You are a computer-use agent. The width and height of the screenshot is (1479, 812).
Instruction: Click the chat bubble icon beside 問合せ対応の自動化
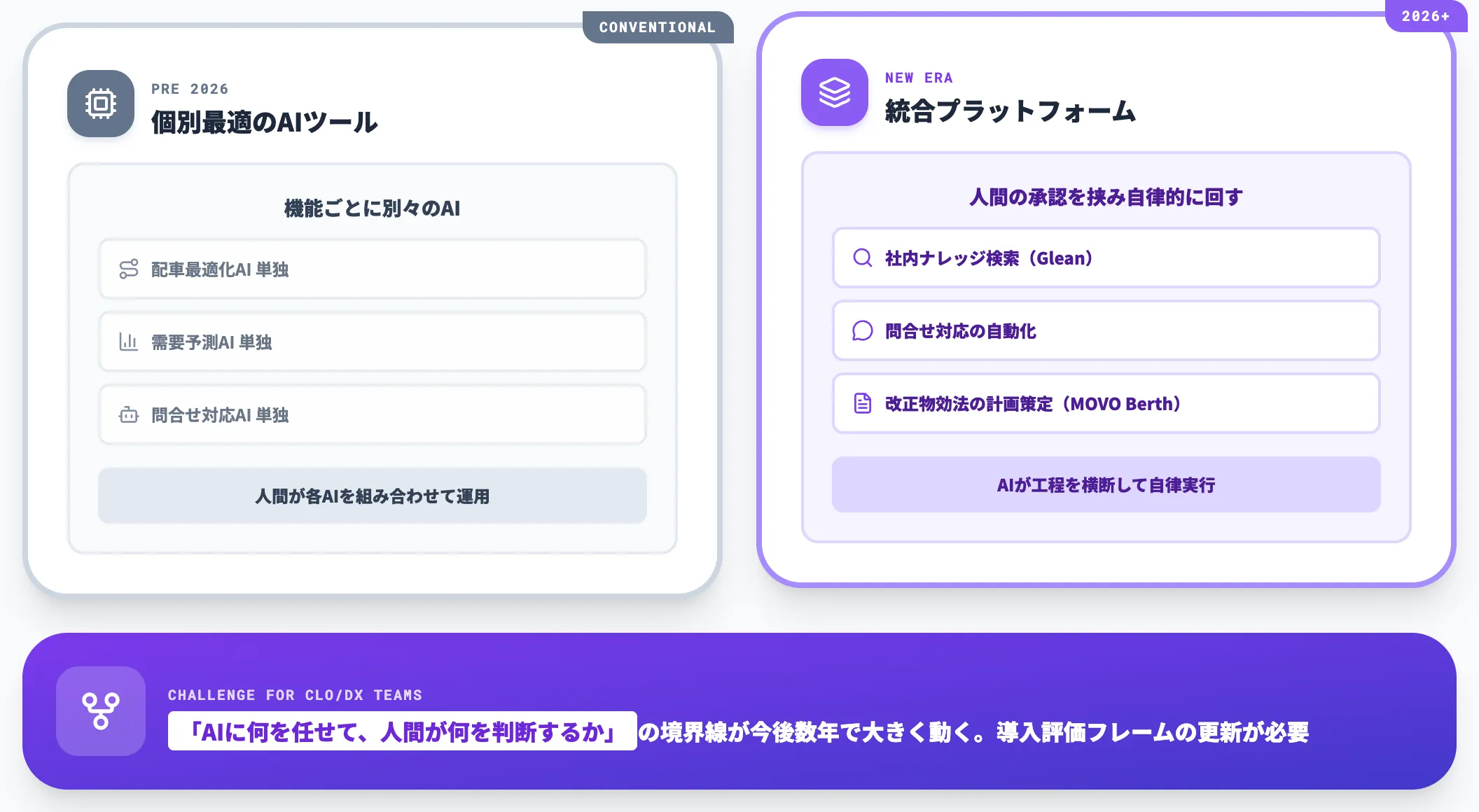pos(863,331)
